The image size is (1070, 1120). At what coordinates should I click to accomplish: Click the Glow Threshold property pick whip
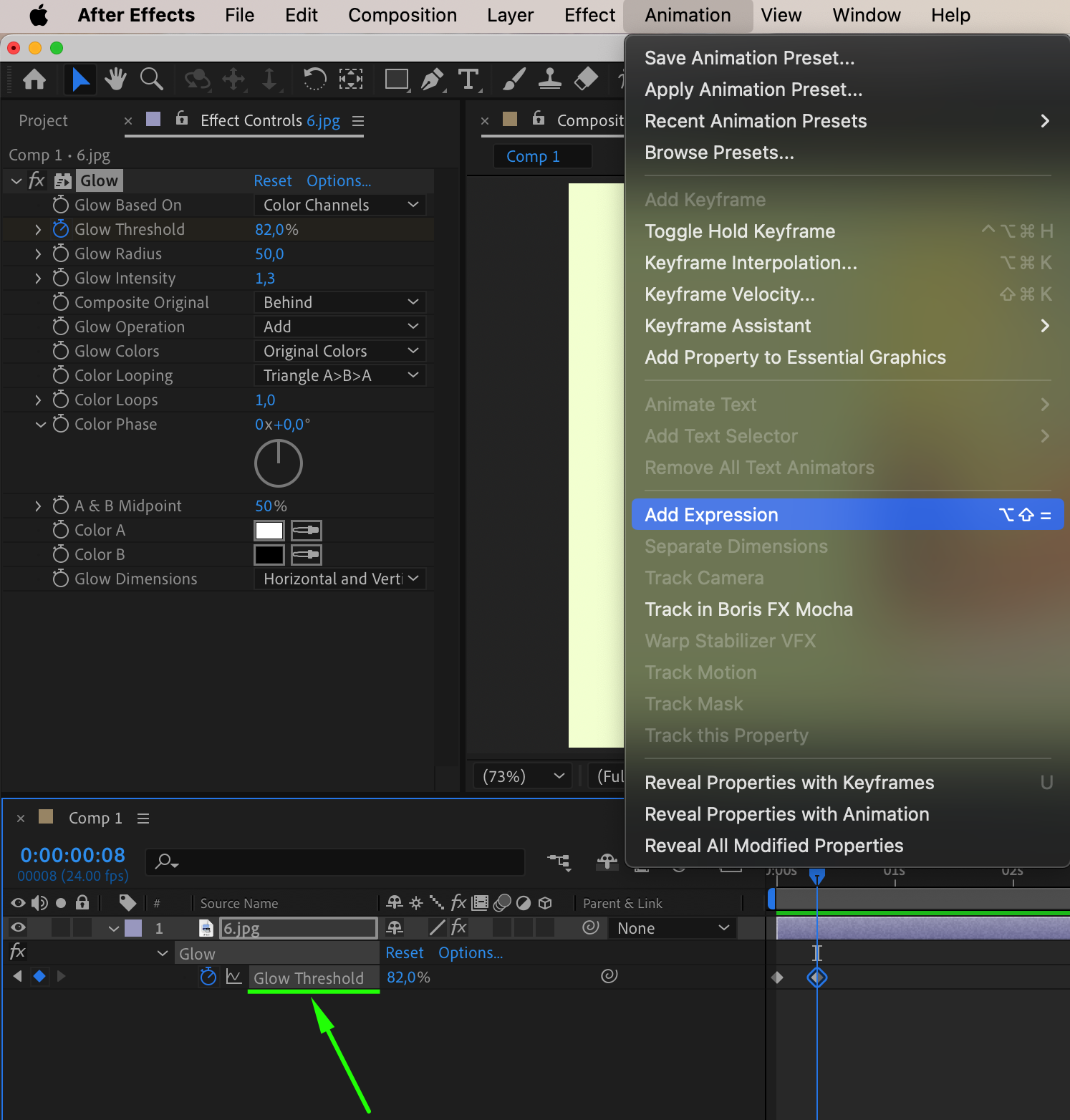click(x=609, y=976)
